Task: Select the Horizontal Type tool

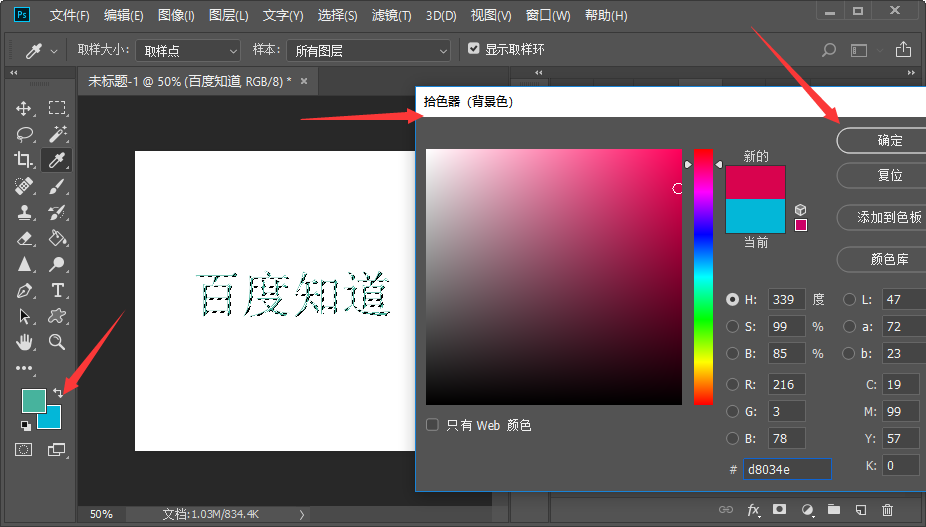Action: [x=57, y=290]
